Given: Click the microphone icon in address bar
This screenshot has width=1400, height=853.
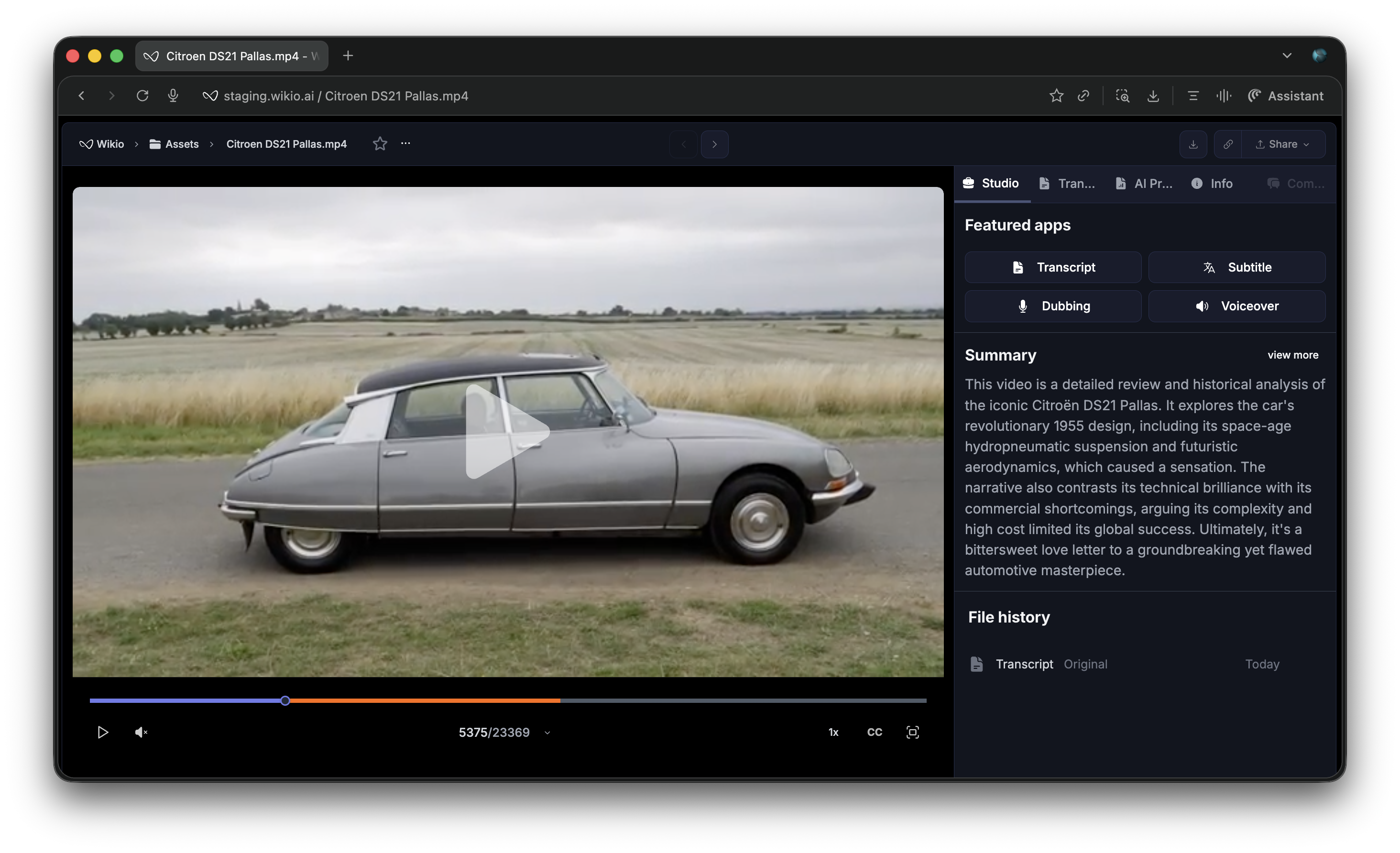Looking at the screenshot, I should 173,96.
